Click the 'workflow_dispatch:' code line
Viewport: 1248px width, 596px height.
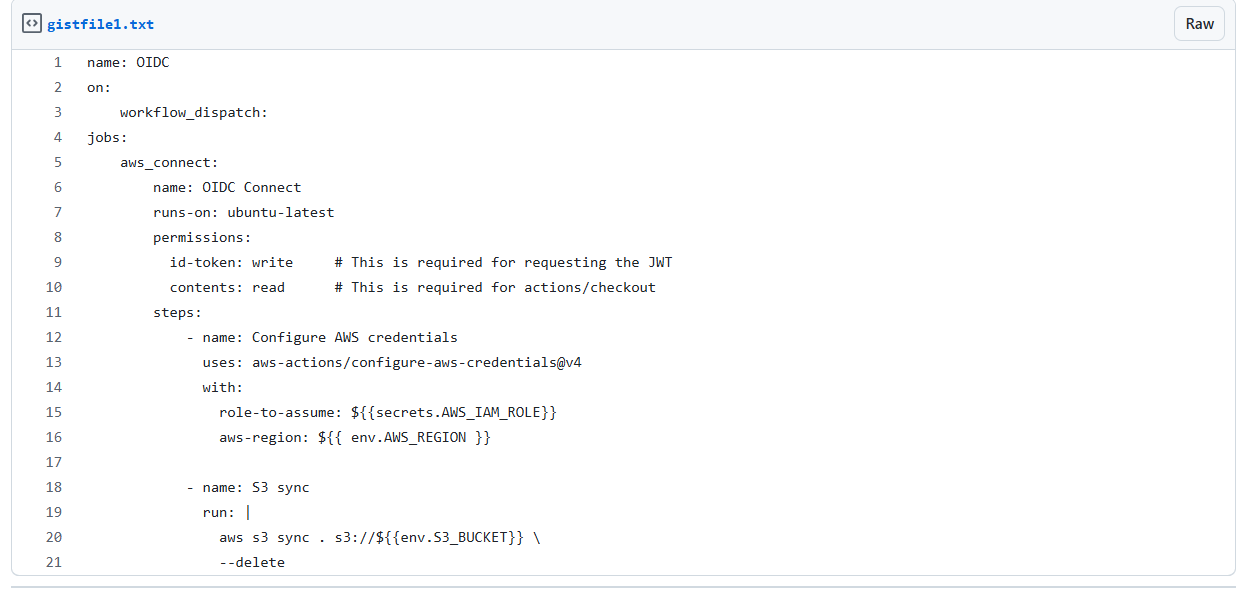coord(193,112)
